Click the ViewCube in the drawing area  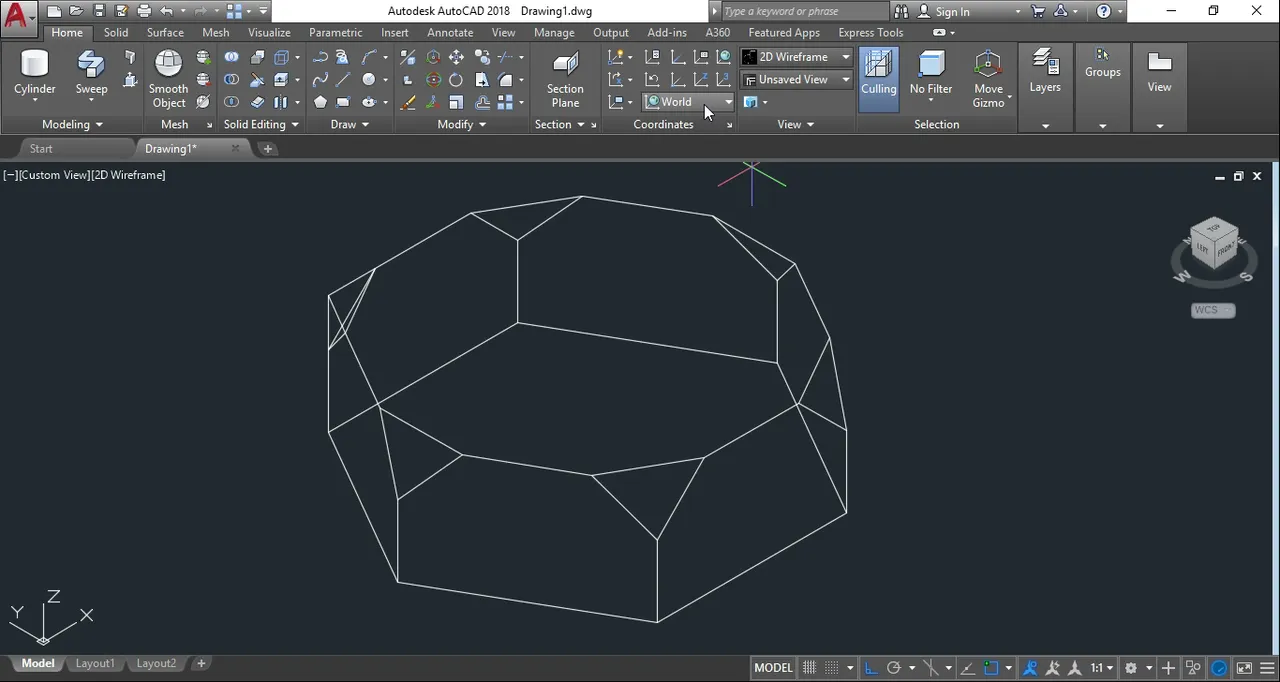[1213, 245]
